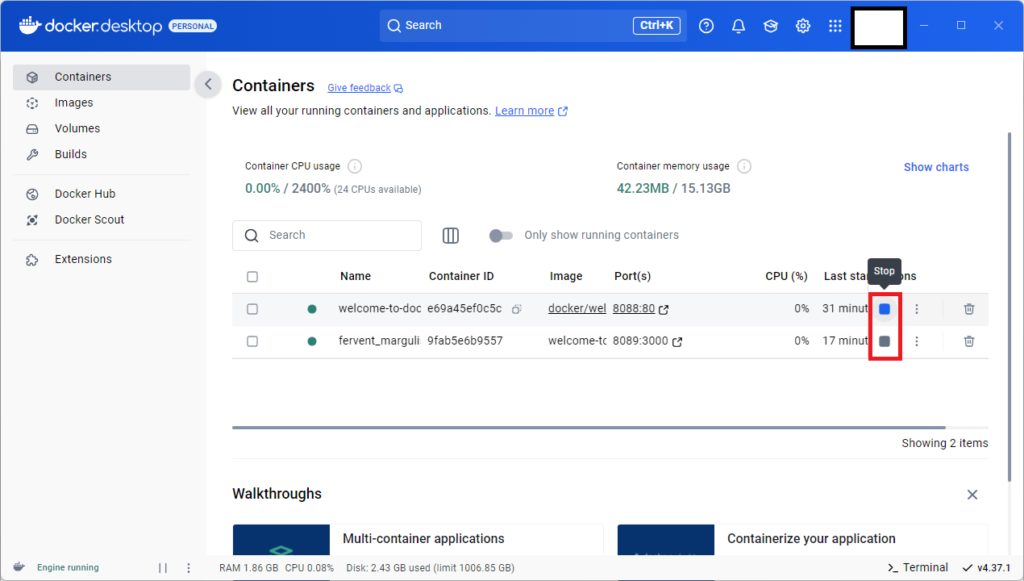Open the Terminal from status bar

[918, 567]
